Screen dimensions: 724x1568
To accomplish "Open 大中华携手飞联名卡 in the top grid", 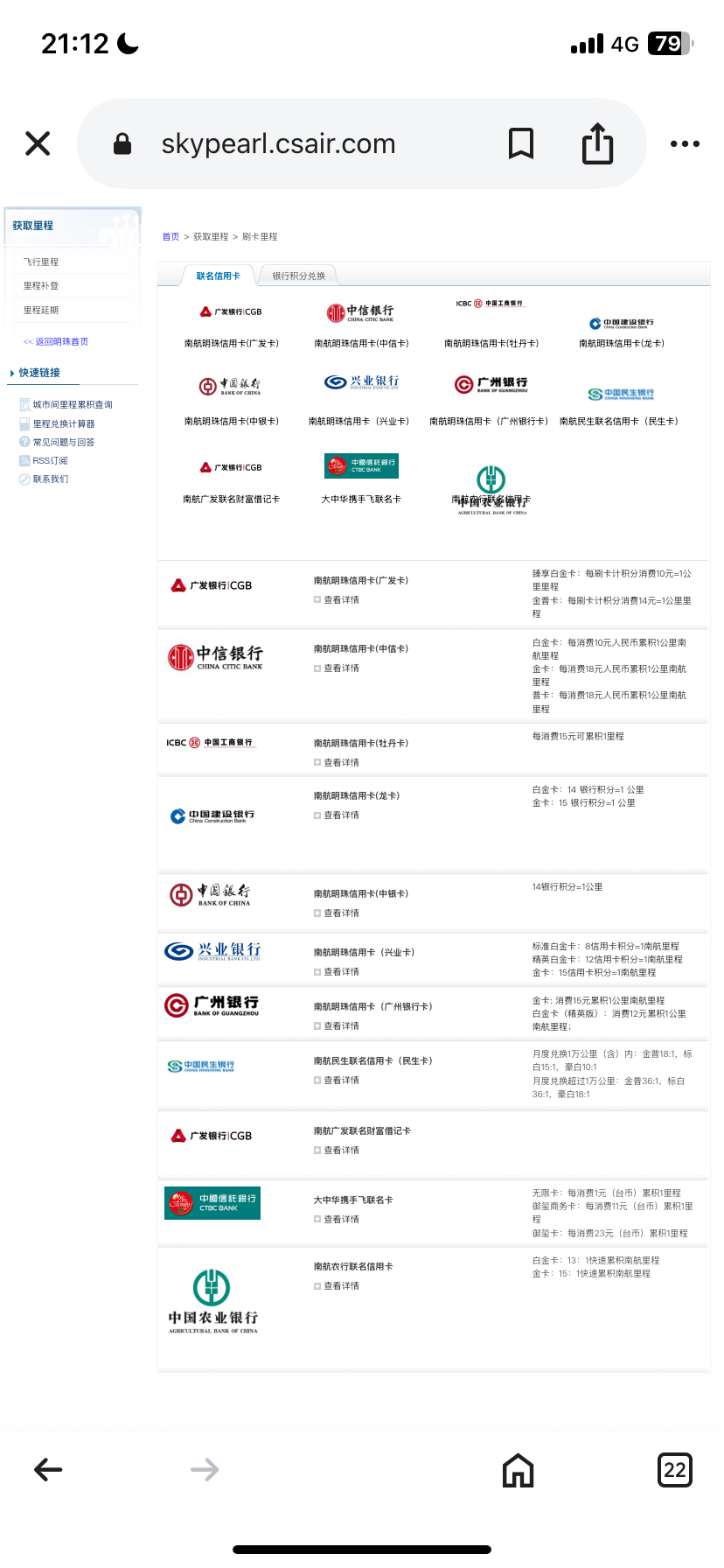I will point(361,499).
